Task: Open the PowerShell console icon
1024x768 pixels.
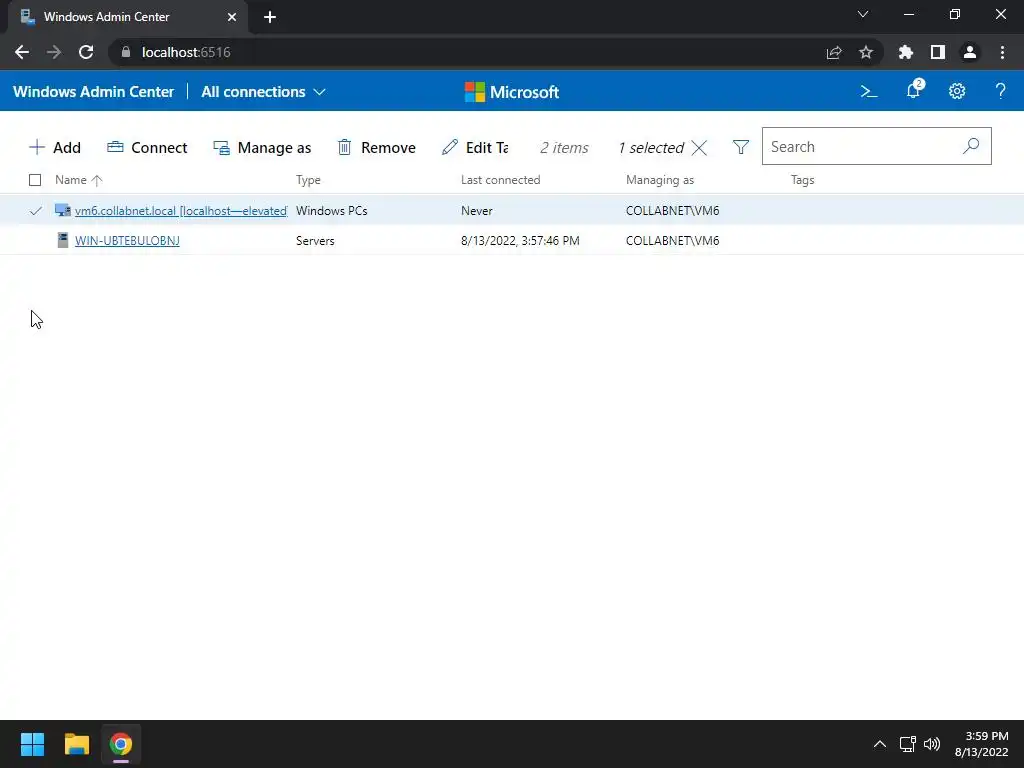Action: coord(869,92)
